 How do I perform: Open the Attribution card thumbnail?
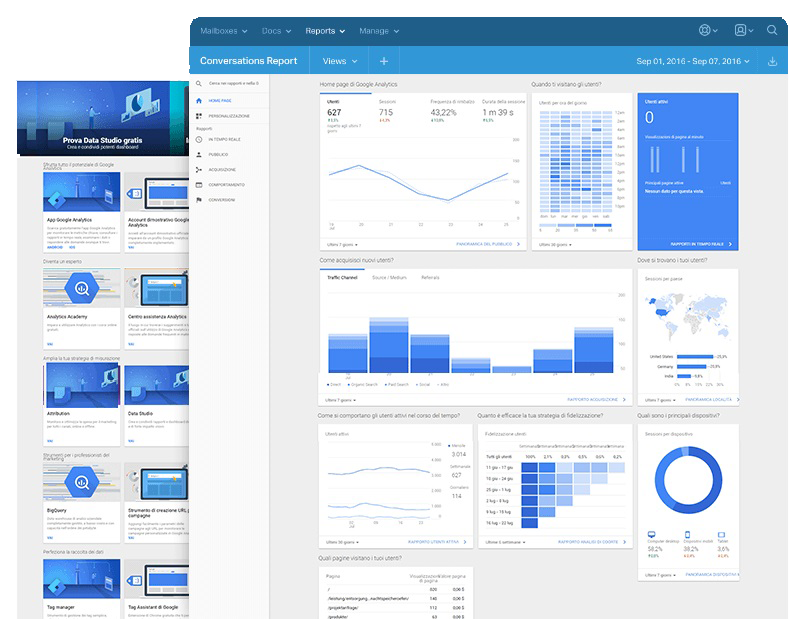82,385
